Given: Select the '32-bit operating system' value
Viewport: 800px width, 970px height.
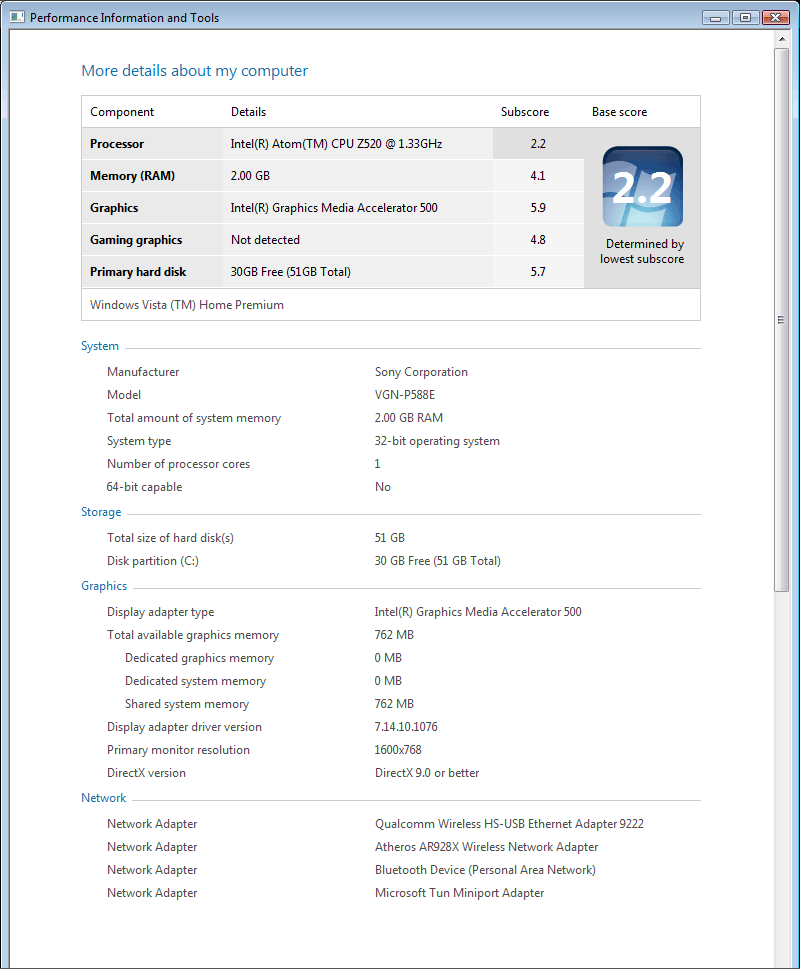Looking at the screenshot, I should [437, 441].
